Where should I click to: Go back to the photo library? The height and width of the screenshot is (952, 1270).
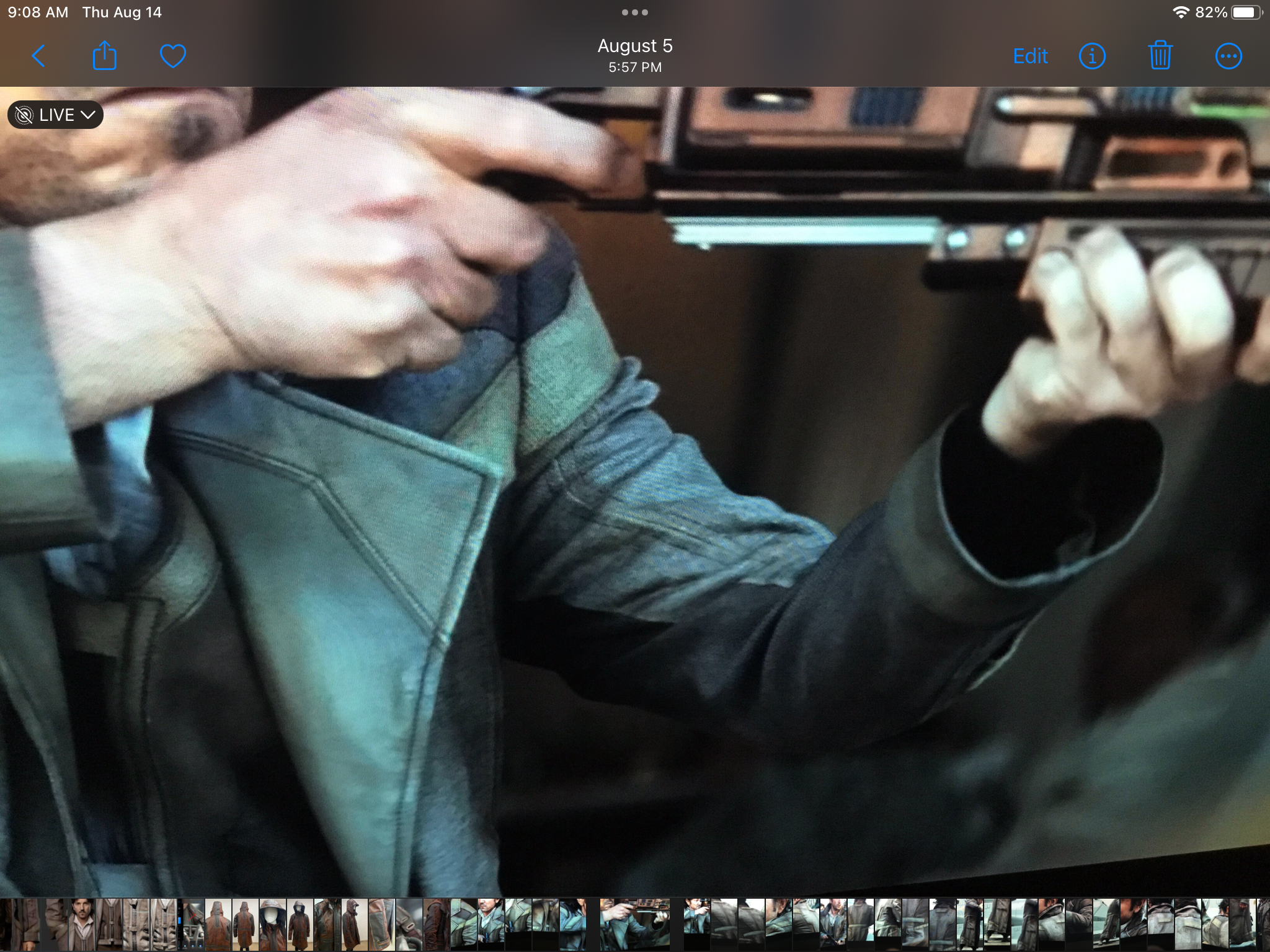point(38,56)
